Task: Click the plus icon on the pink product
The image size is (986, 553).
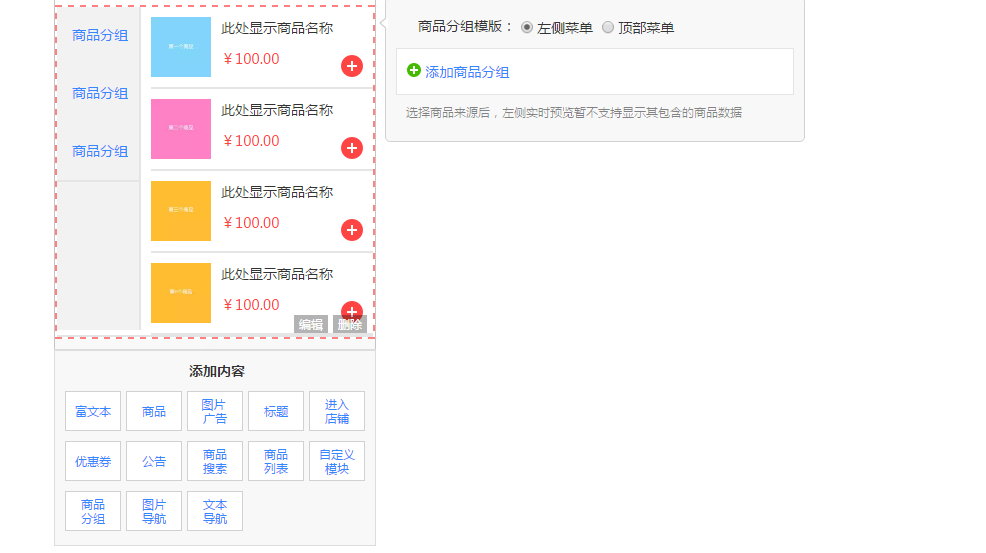Action: pos(352,148)
